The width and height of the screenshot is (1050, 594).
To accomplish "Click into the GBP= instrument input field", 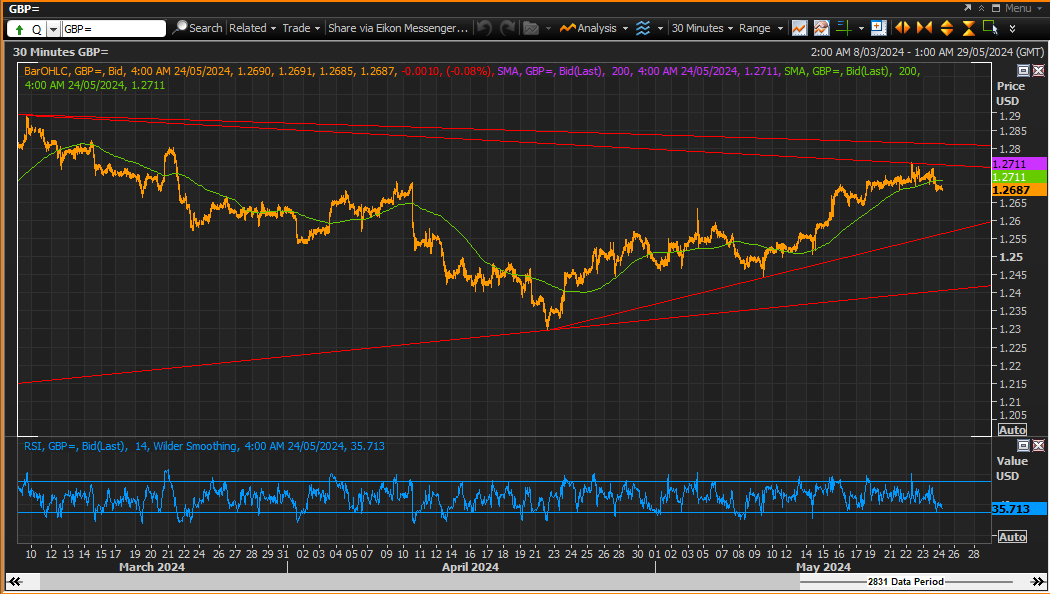I will coord(114,29).
